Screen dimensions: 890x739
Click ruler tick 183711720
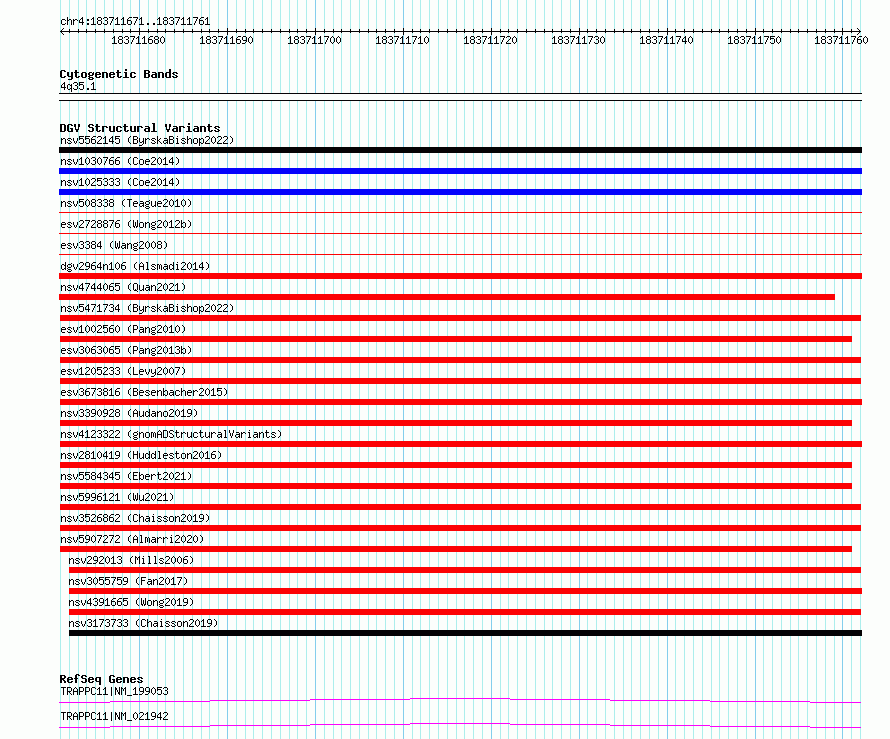tap(490, 40)
